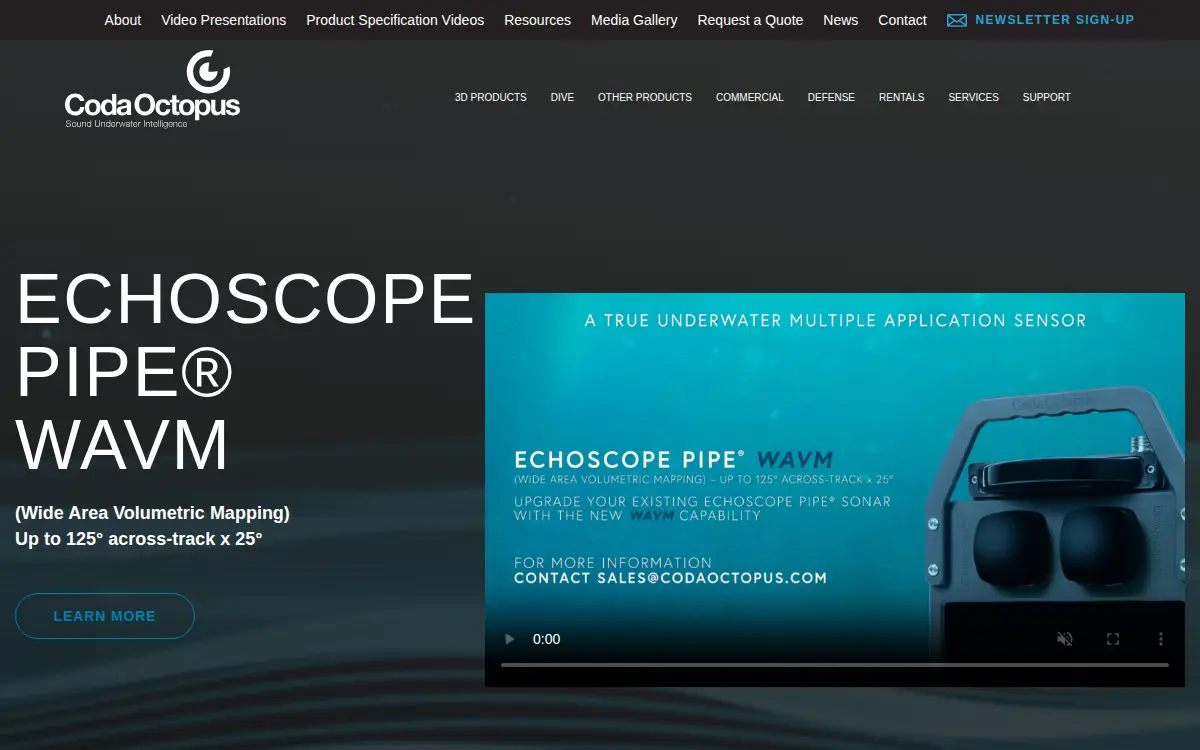Click Request a Quote
Image resolution: width=1200 pixels, height=750 pixels.
click(x=750, y=20)
